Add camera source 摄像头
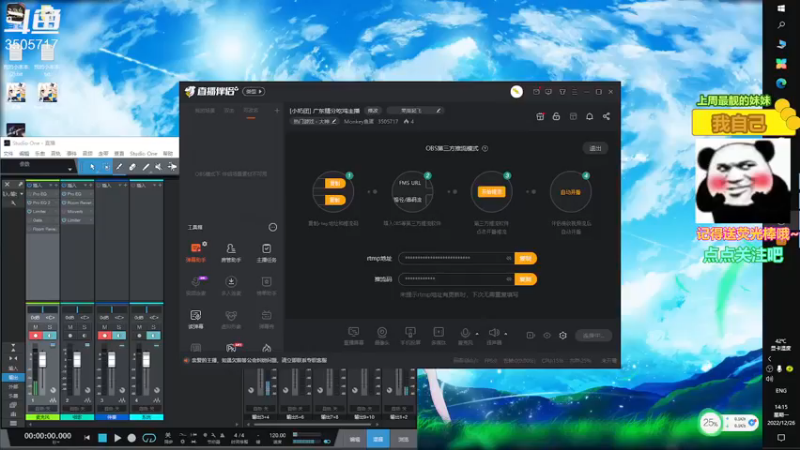The image size is (800, 450). click(x=382, y=336)
